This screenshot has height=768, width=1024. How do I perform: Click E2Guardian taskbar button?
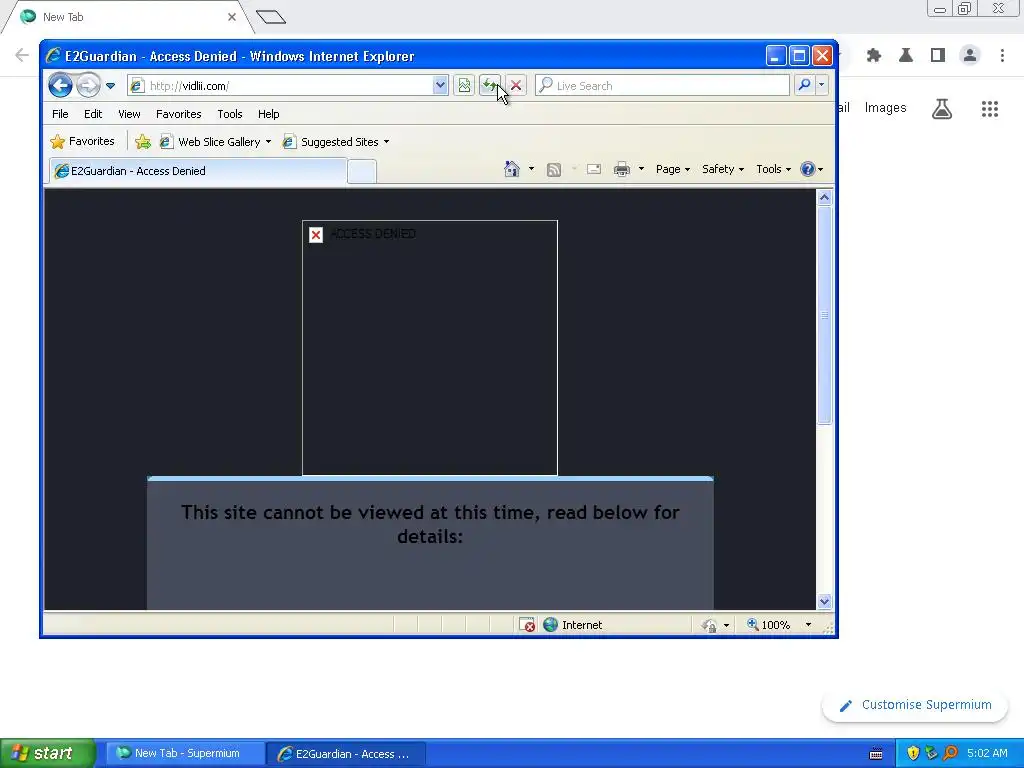click(346, 754)
